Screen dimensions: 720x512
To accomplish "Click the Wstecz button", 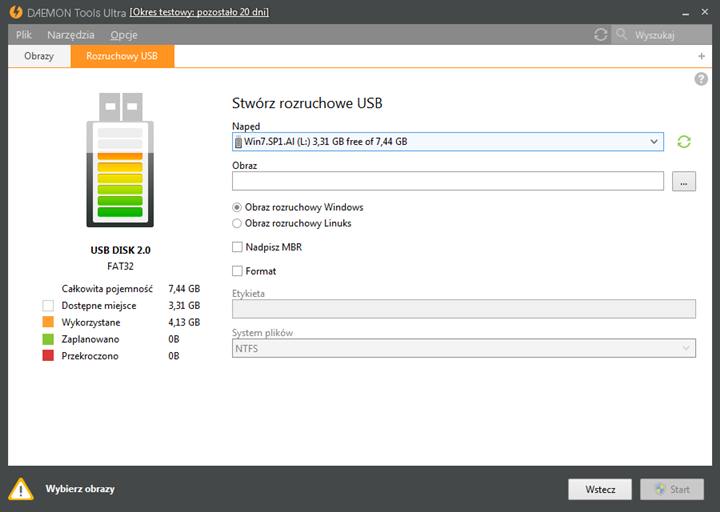I will 600,489.
